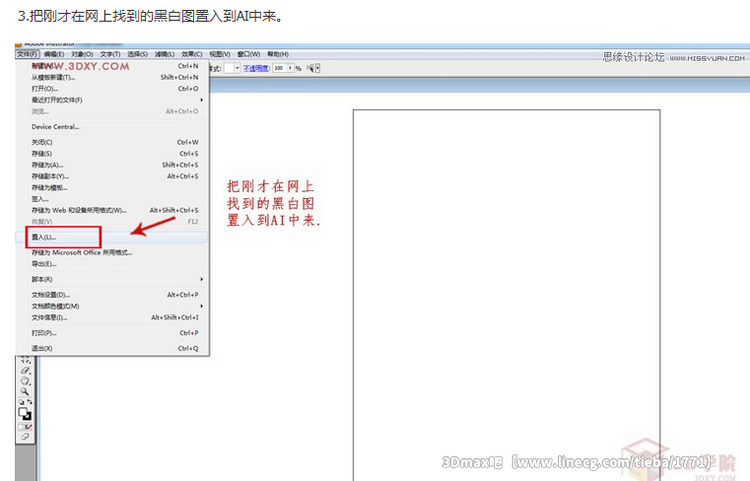Choose 存储为 Web 和设备所用格式(W)...
This screenshot has height=481, width=750.
click(112, 210)
